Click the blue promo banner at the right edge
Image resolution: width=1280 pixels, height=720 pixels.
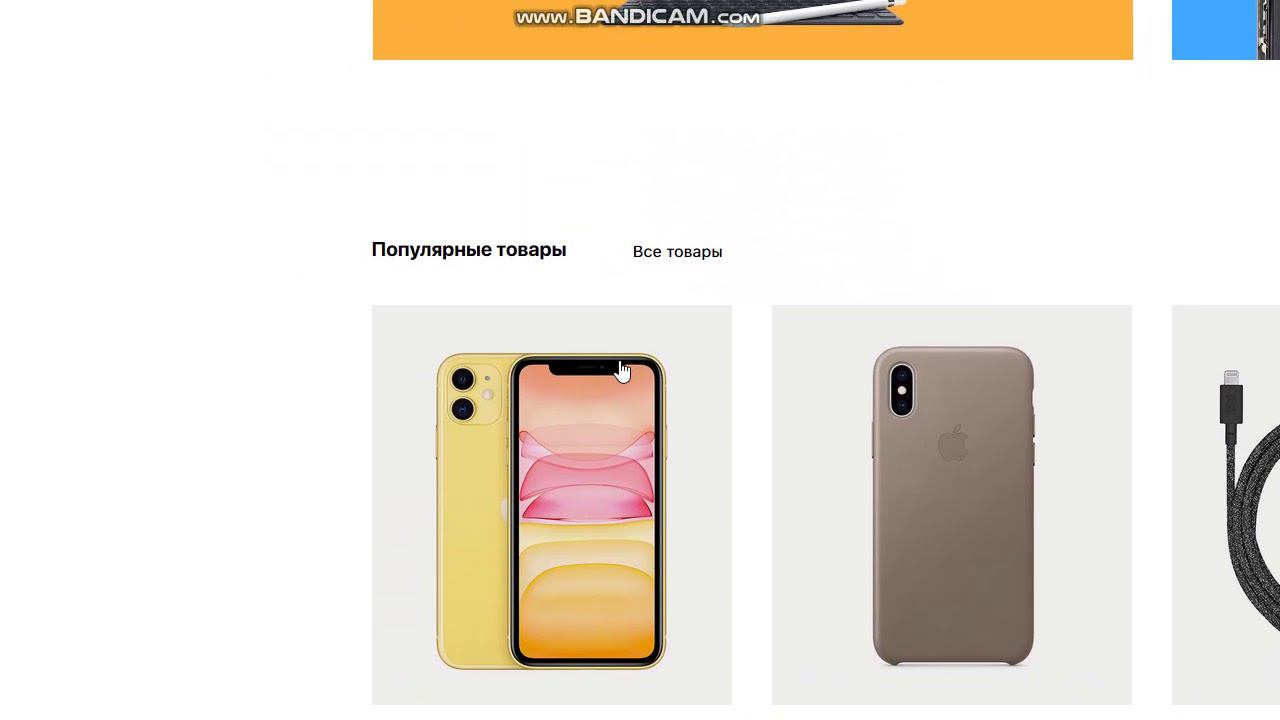pyautogui.click(x=1226, y=30)
